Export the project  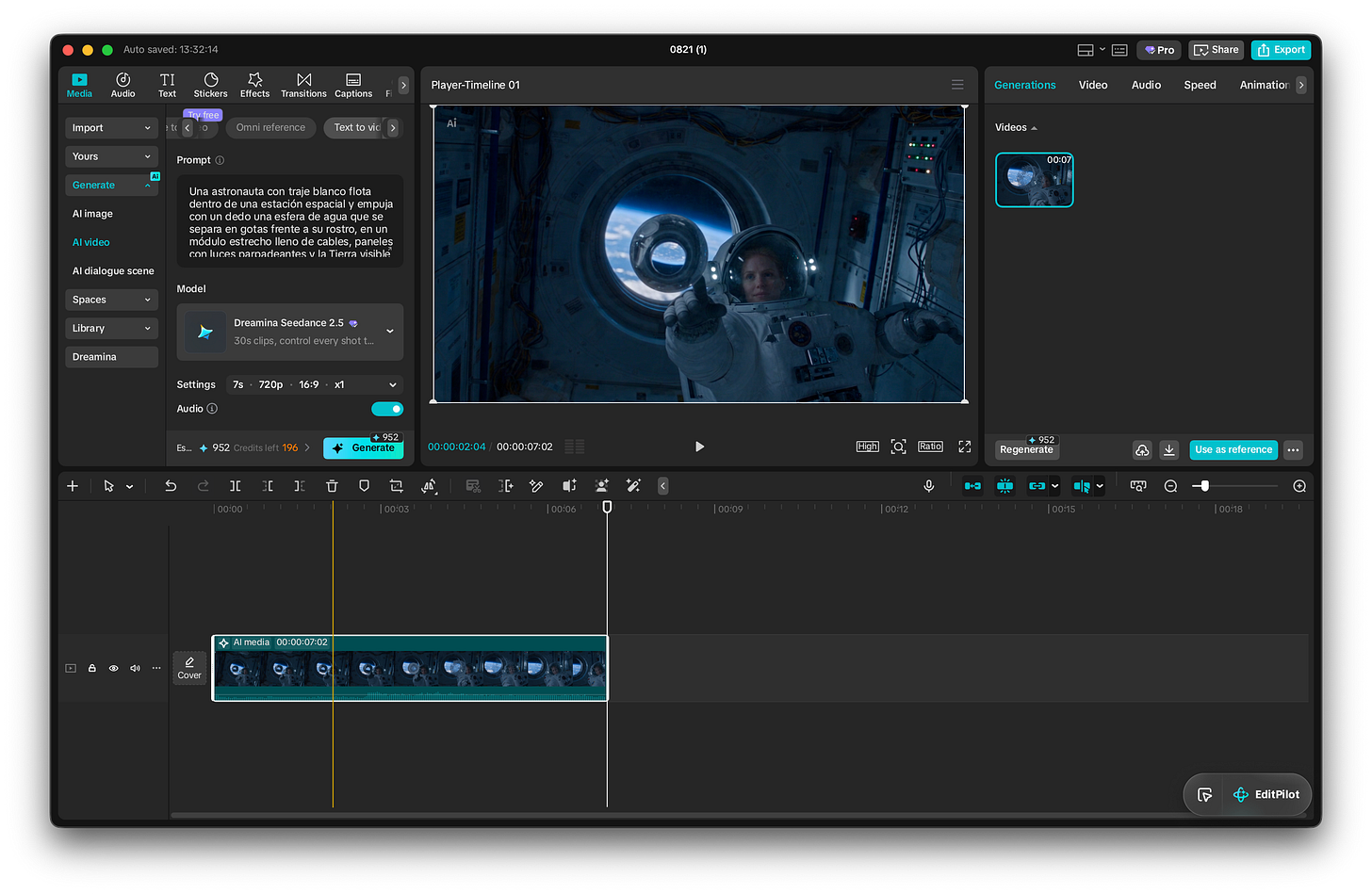click(1281, 50)
